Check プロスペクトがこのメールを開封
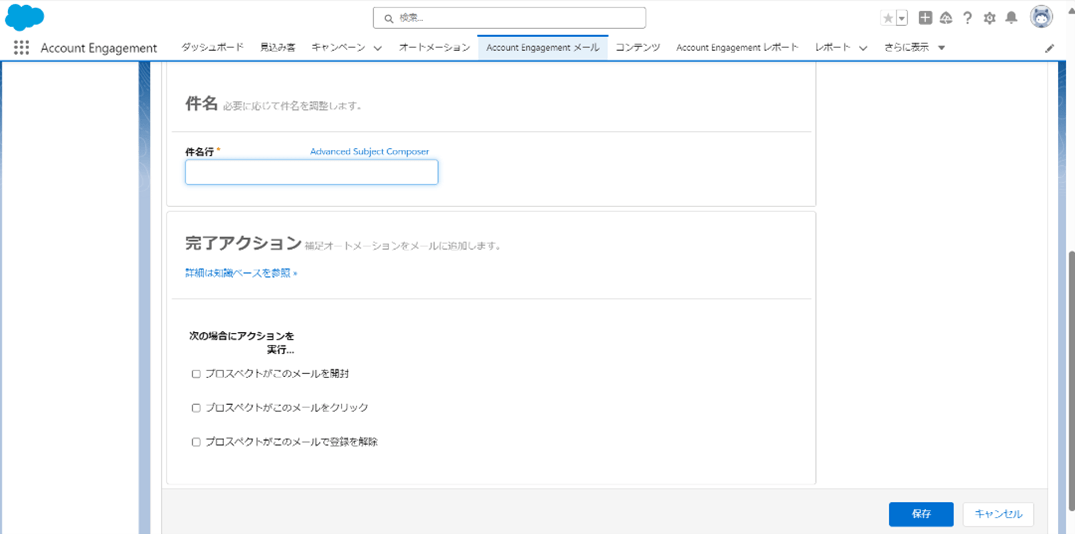The height and width of the screenshot is (534, 1075). tap(196, 374)
